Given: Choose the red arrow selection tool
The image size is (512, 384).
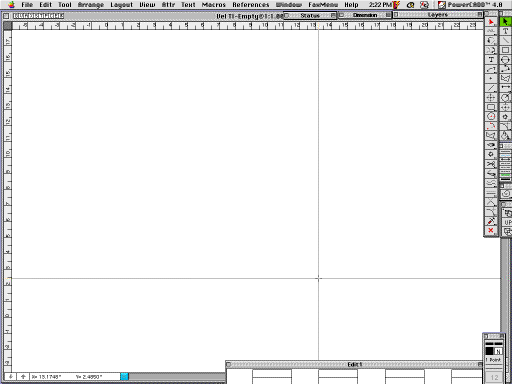Looking at the screenshot, I should [x=491, y=22].
